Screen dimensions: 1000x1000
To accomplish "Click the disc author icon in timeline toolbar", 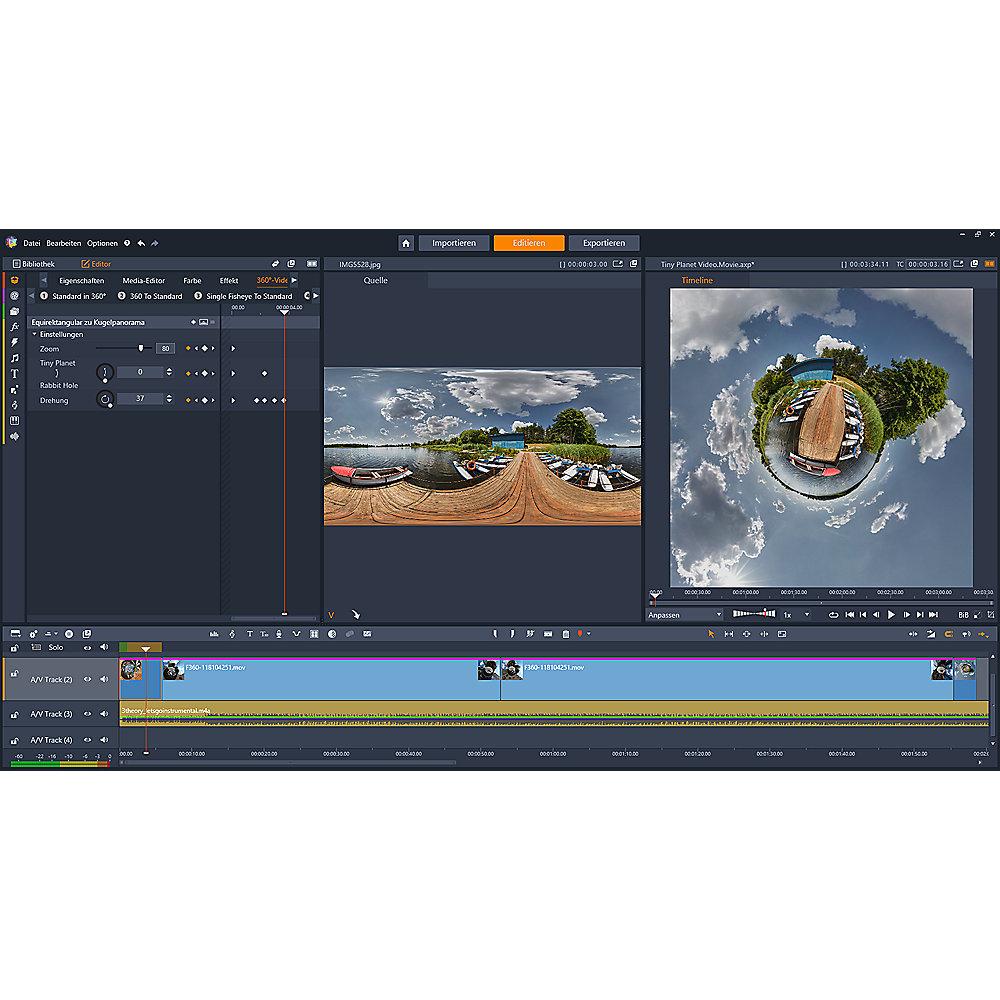I will click(69, 634).
